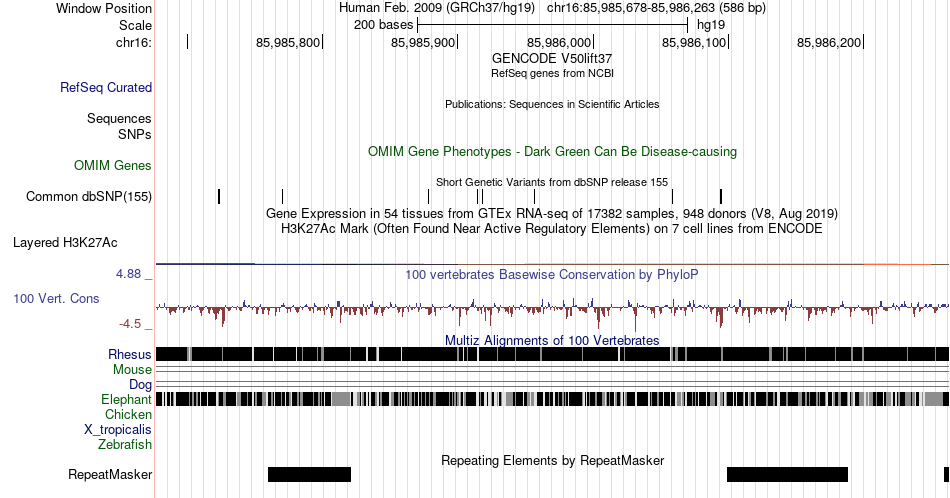Select the Mouse alignment row label
The height and width of the screenshot is (498, 950).
(x=132, y=369)
